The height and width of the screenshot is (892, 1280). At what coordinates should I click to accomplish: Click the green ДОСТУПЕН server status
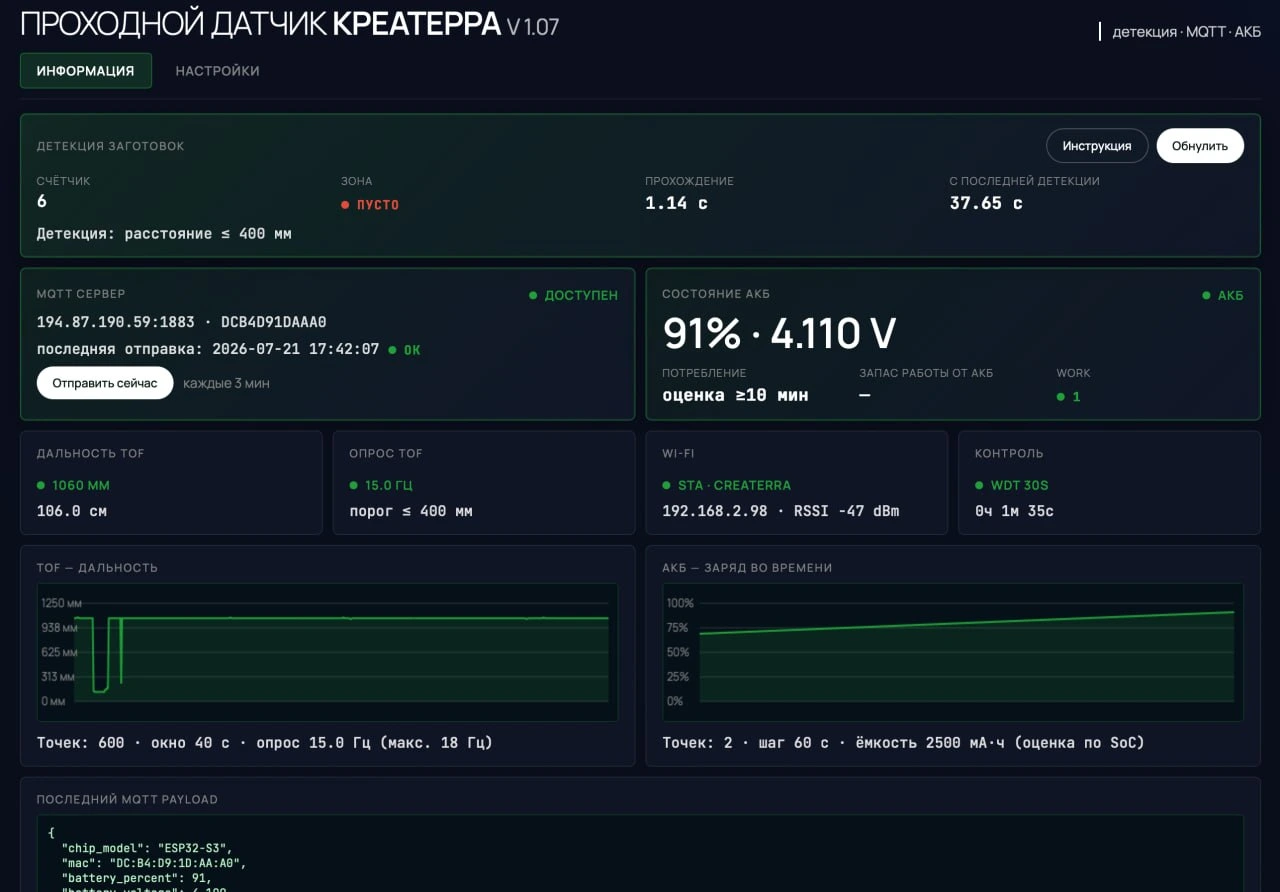pos(574,296)
